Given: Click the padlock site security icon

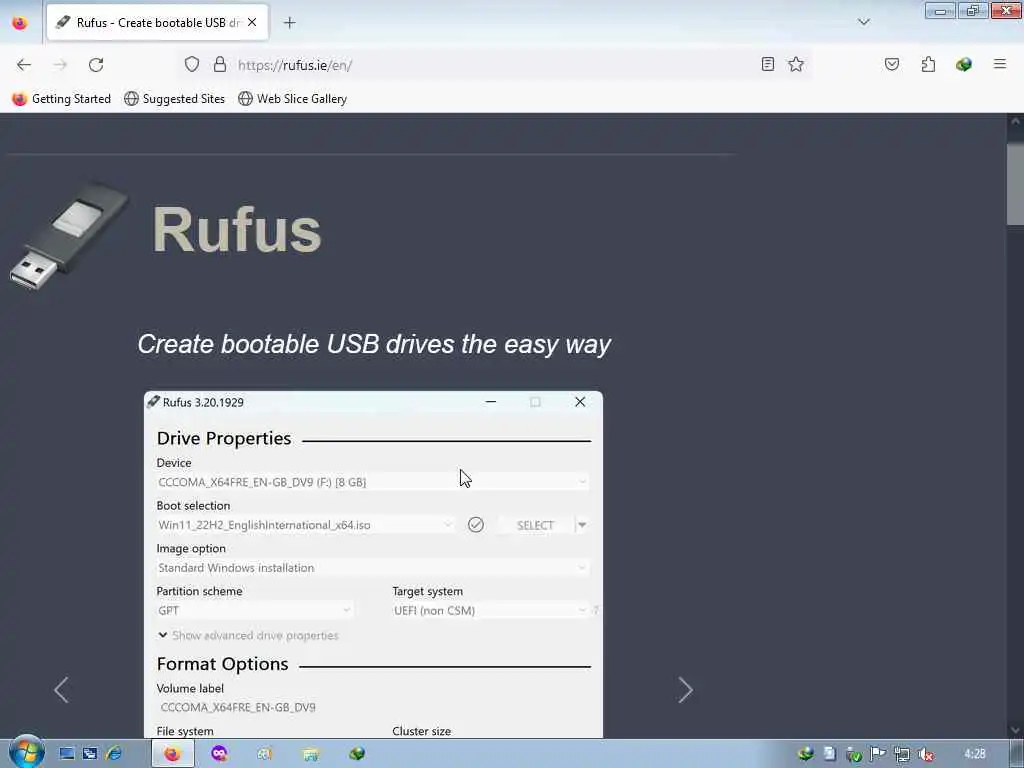Looking at the screenshot, I should [220, 65].
